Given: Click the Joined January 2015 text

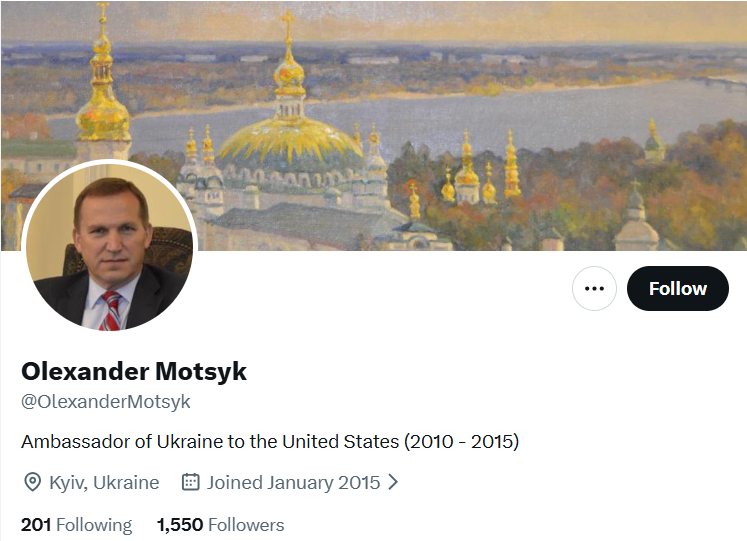Looking at the screenshot, I should coord(293,482).
